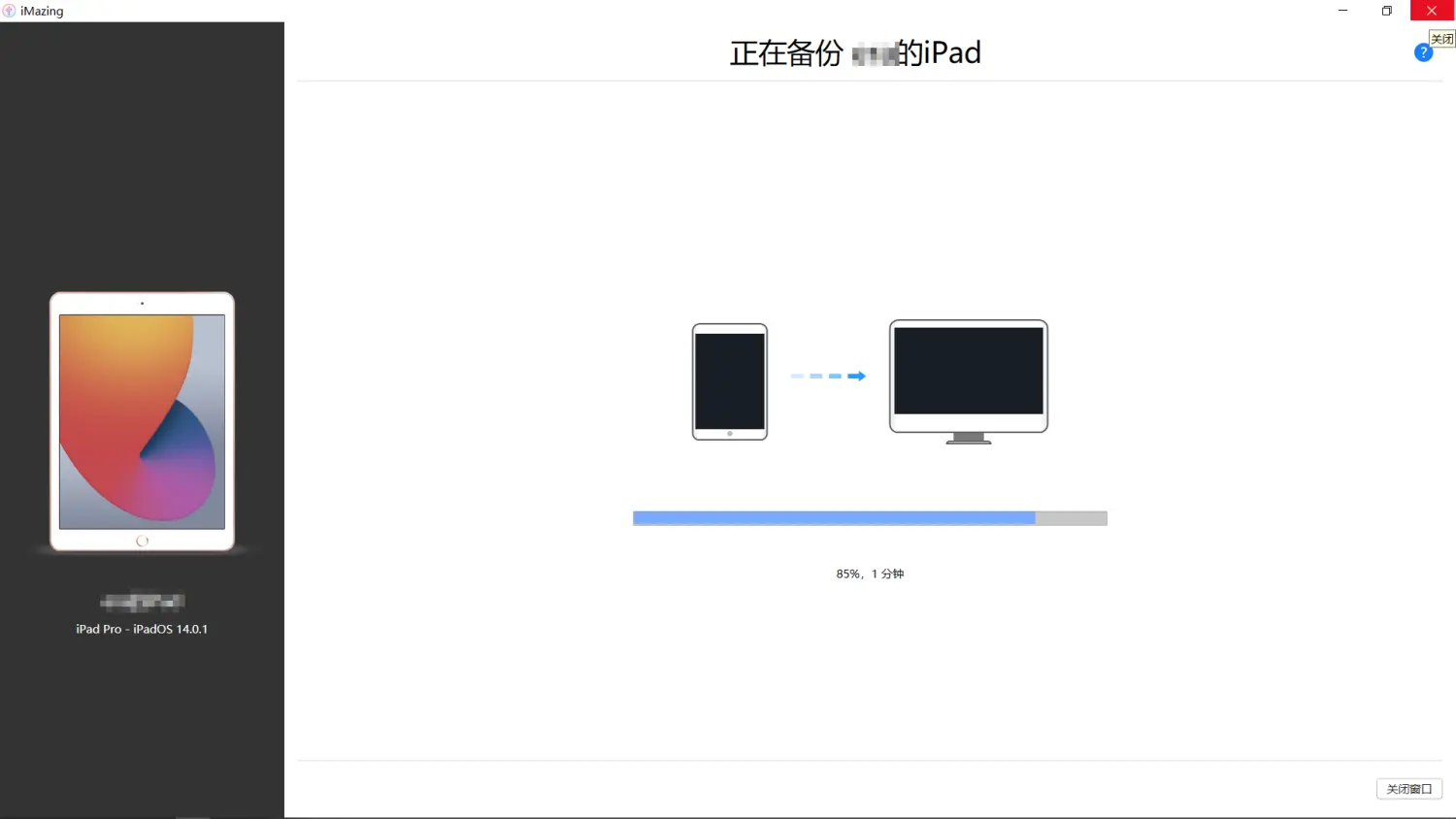Click the 关闭 tooltip near the close button
Viewport: 1456px width, 819px height.
pos(1442,39)
